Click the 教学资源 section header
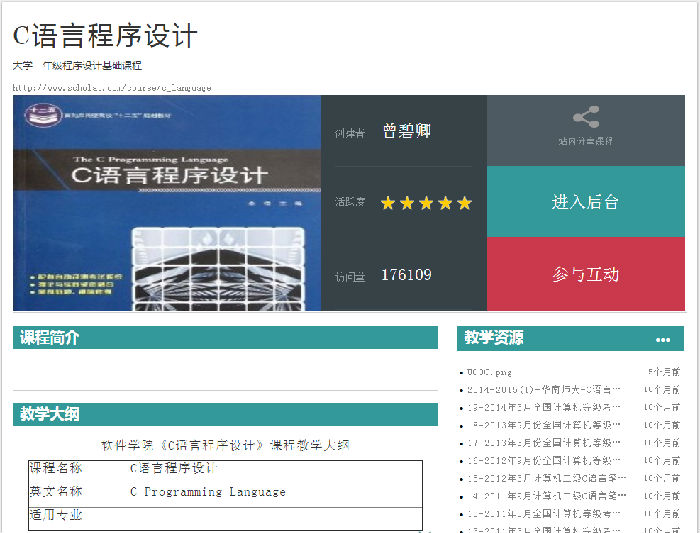 pyautogui.click(x=494, y=338)
